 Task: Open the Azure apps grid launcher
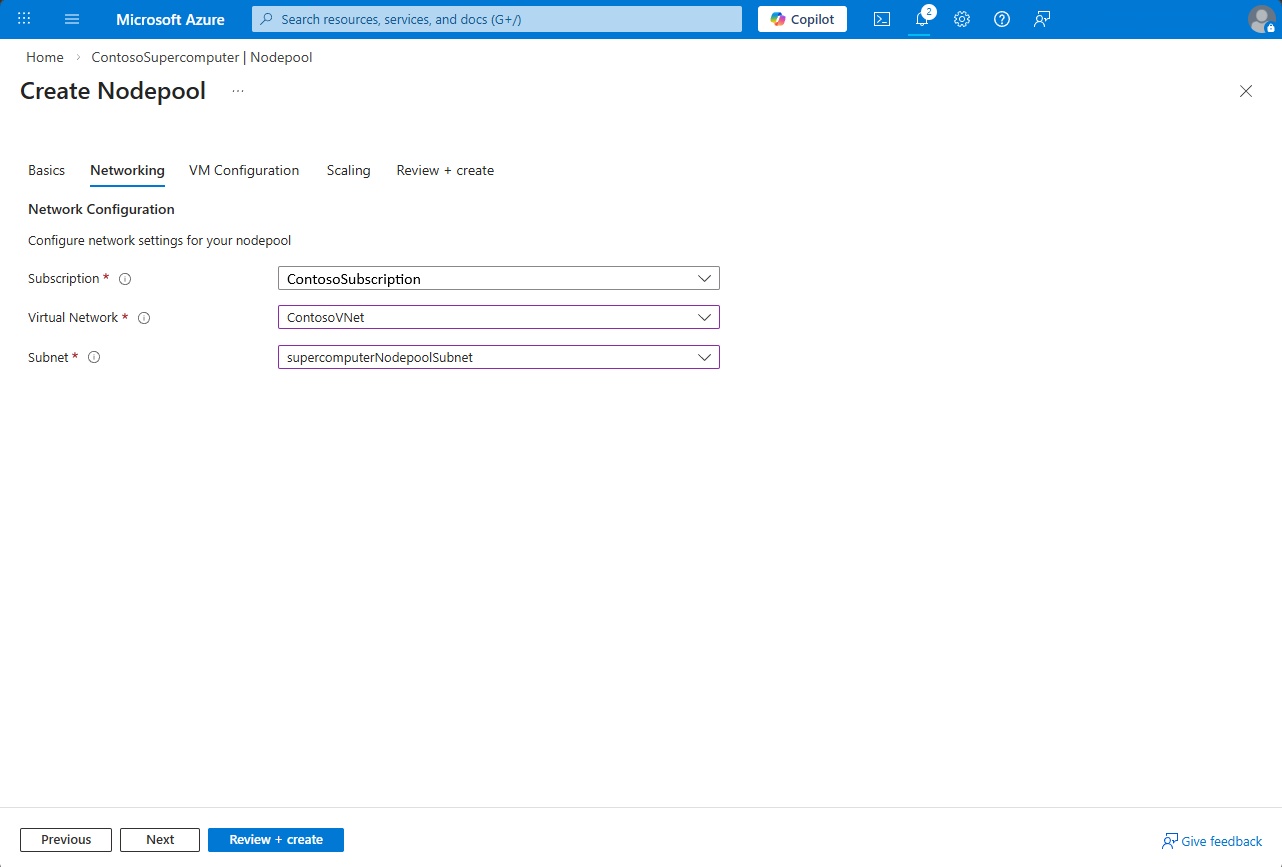tap(24, 19)
